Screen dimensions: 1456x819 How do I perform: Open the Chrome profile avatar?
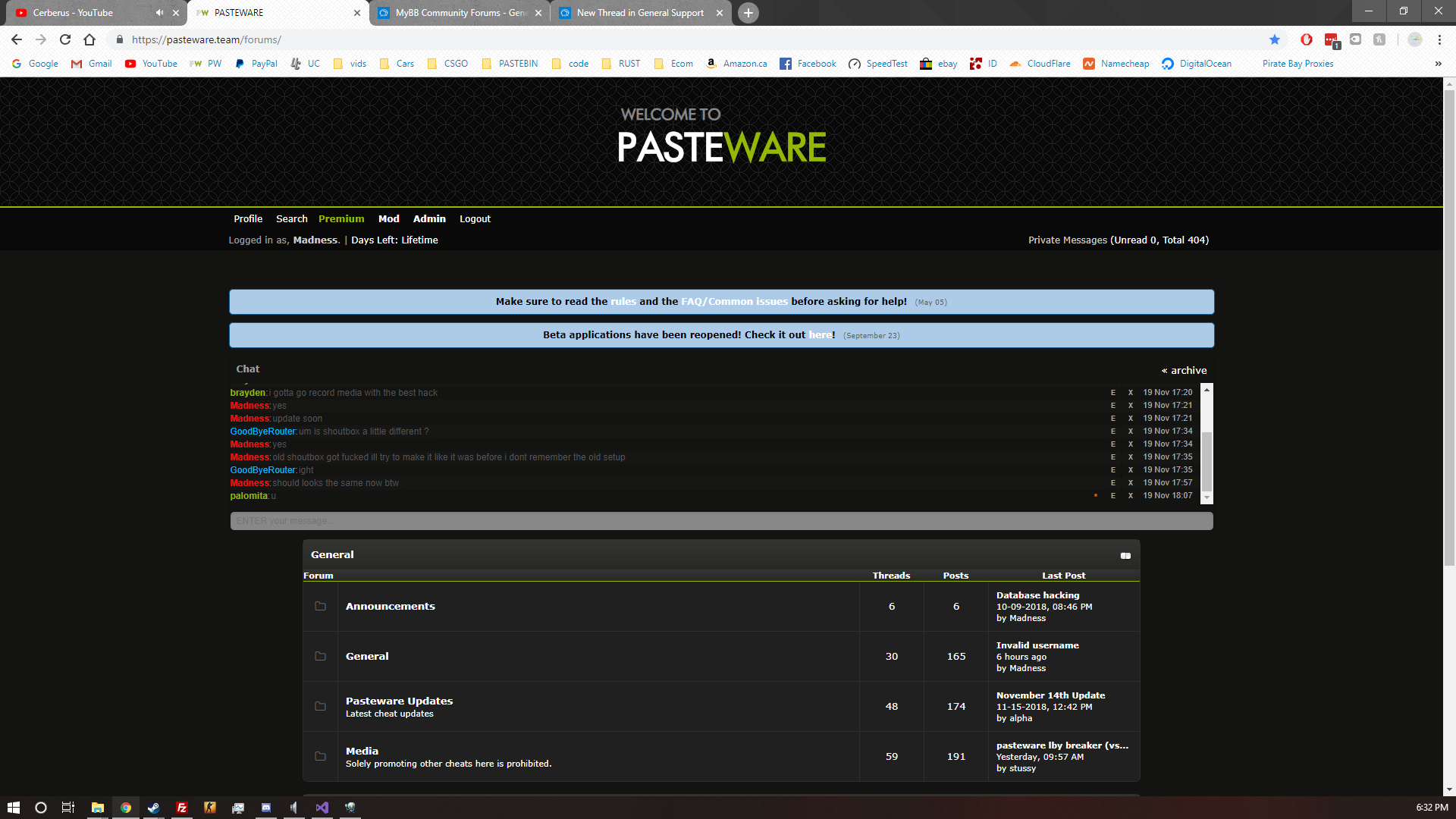[1415, 39]
